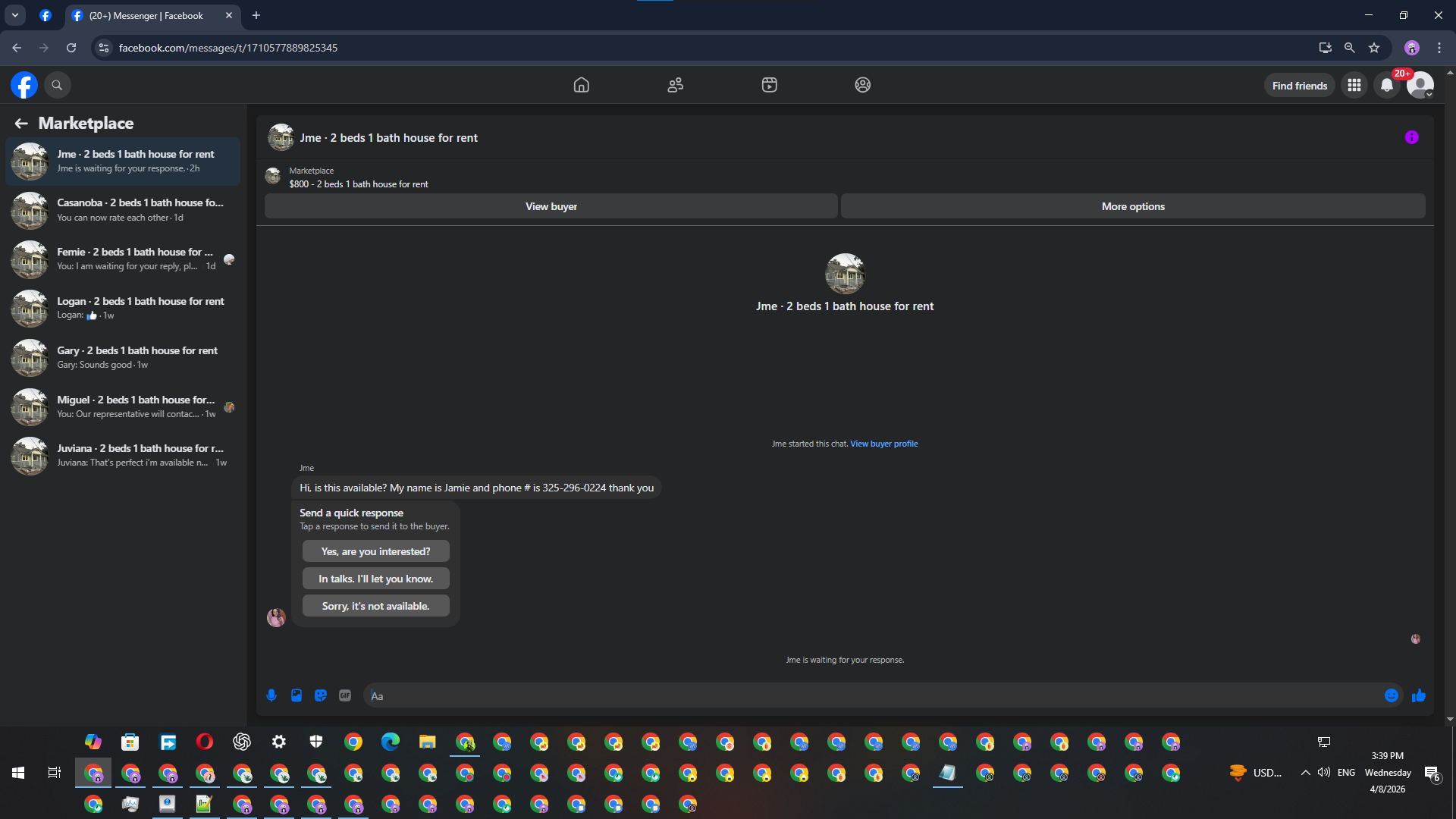Open the account profile dropdown
1456x819 pixels.
coord(1420,86)
